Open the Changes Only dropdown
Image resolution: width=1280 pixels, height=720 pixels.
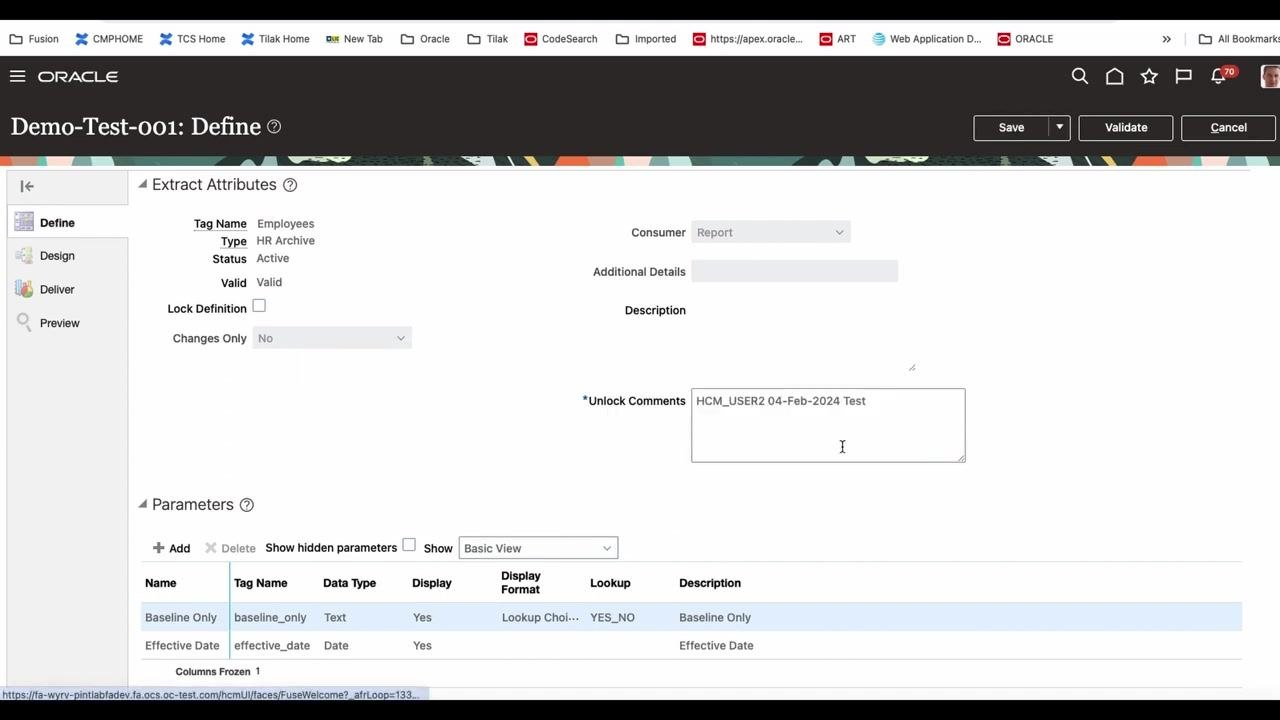coord(332,338)
